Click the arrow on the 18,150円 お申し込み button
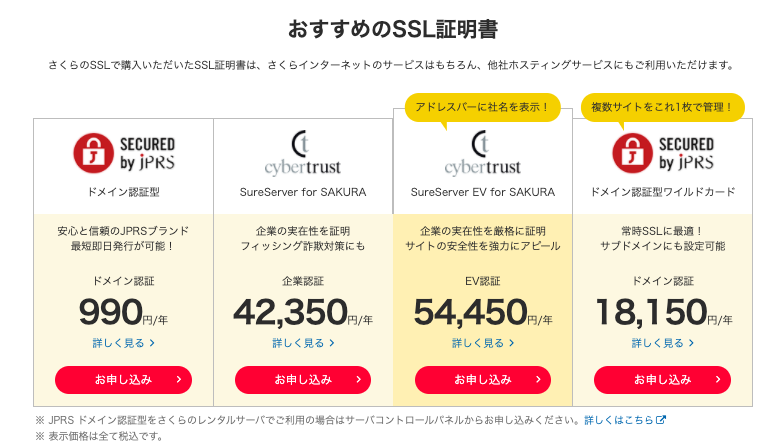Viewport: 777px width, 447px height. (717, 380)
